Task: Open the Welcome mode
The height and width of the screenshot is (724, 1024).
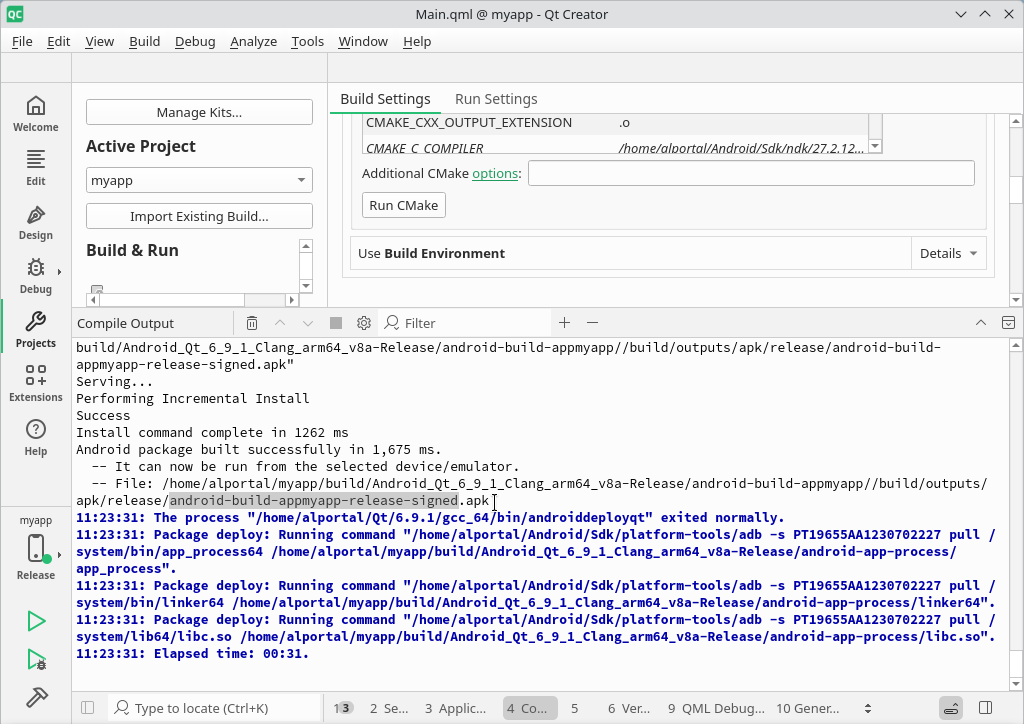Action: [x=36, y=114]
